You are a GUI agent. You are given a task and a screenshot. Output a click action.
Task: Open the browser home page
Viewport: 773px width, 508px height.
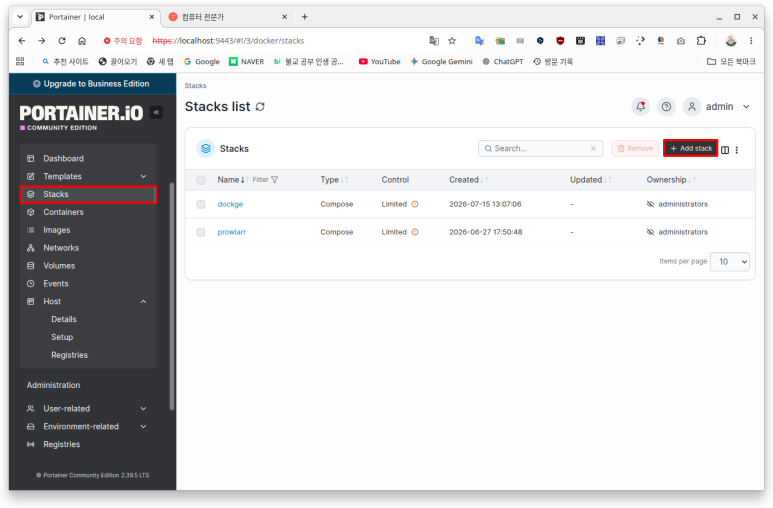(x=82, y=41)
